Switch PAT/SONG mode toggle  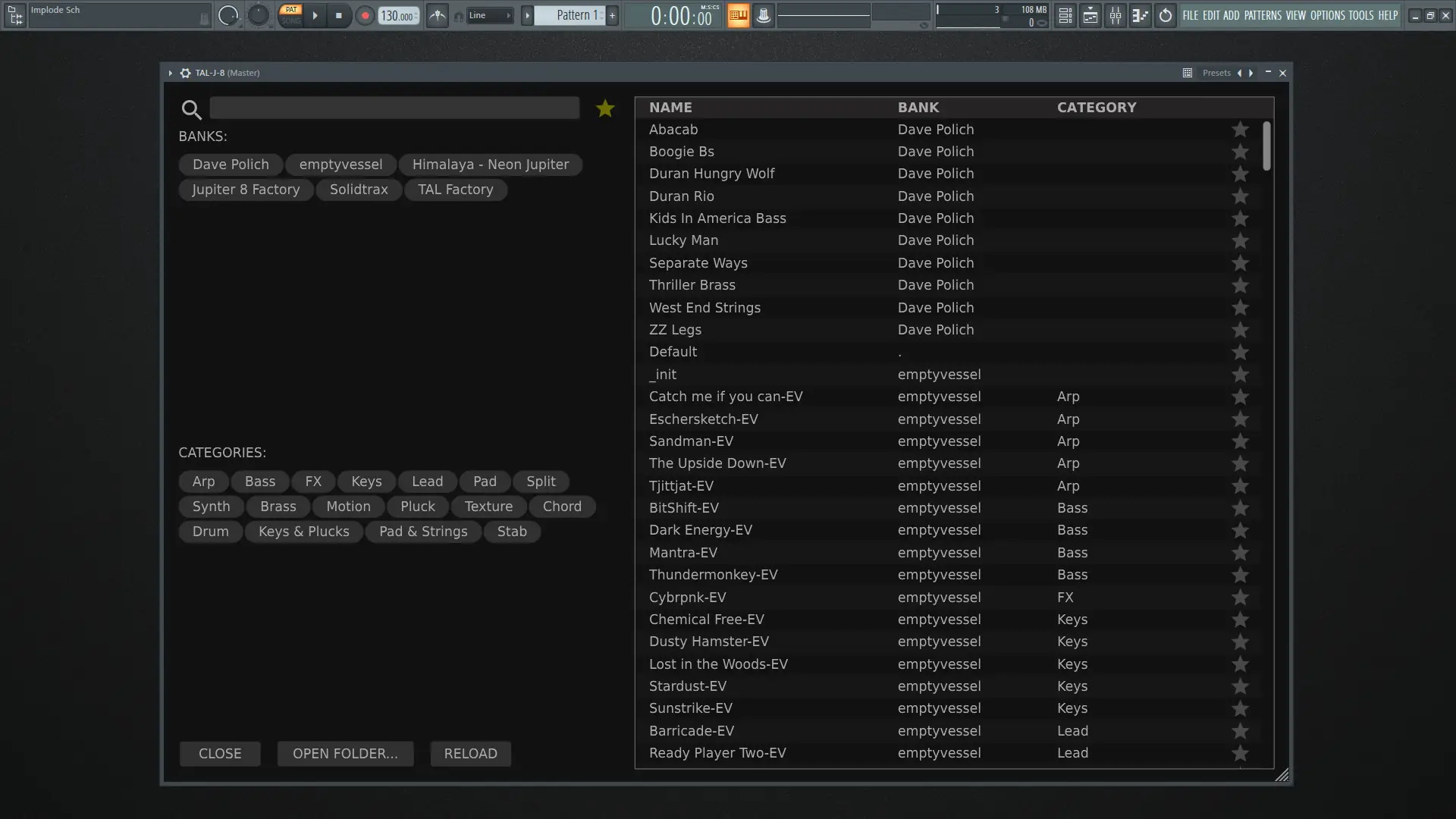coord(291,15)
